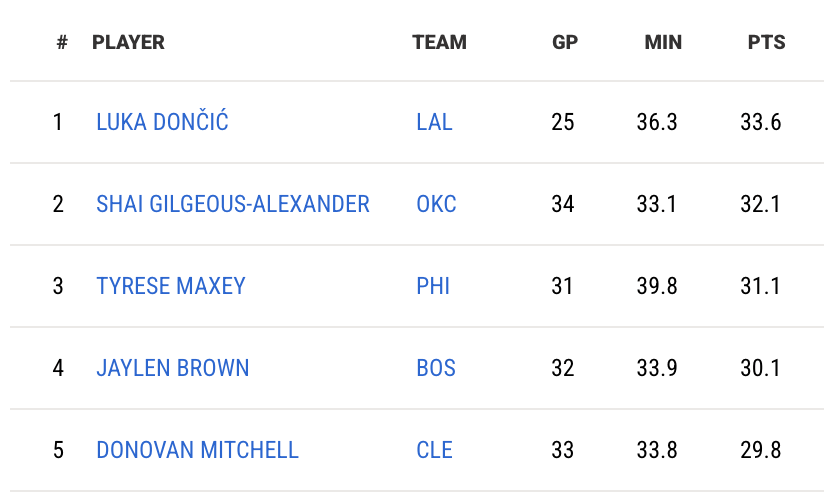Click Luka Dončić's 33.6 points value
The width and height of the screenshot is (824, 492).
pos(761,122)
